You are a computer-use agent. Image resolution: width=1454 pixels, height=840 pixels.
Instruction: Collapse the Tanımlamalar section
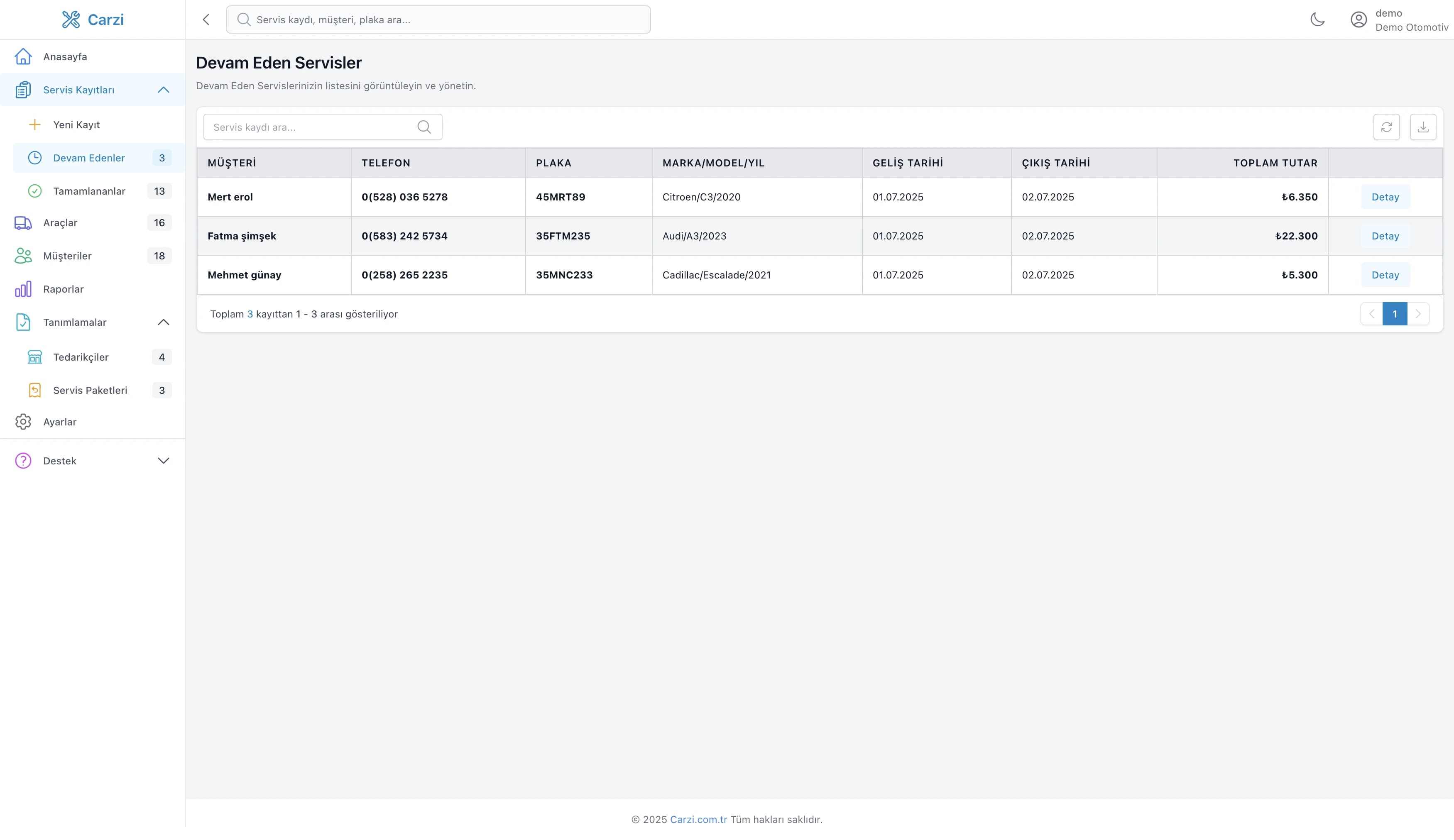pos(163,322)
